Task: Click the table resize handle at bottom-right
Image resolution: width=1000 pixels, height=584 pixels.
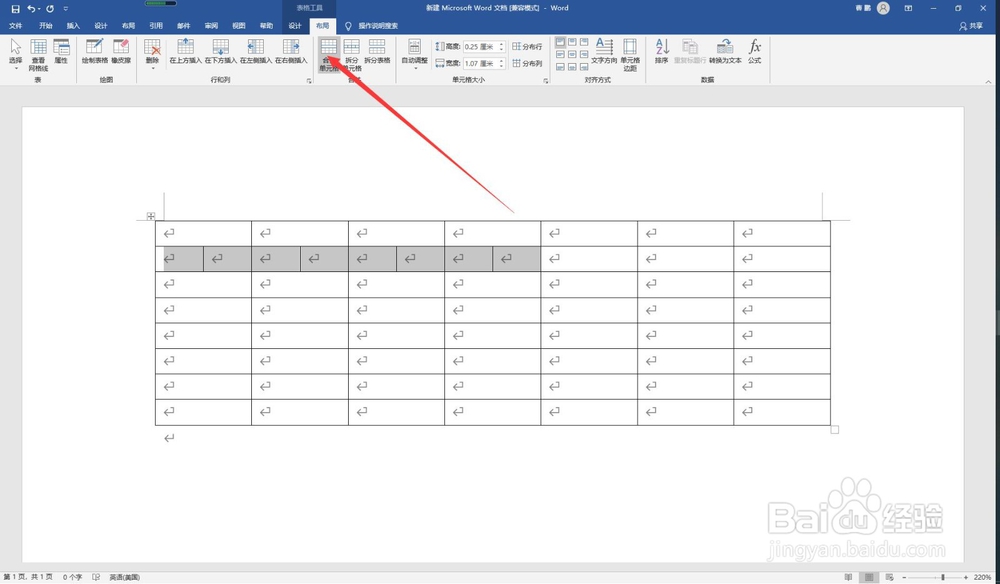Action: [x=835, y=430]
